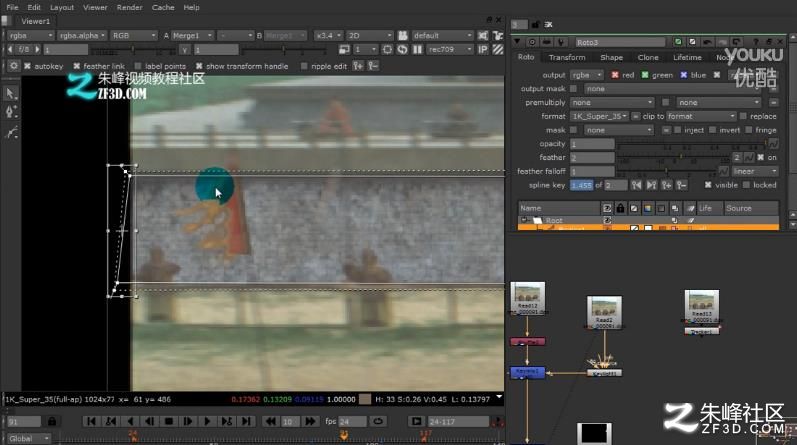This screenshot has height=445, width=797.
Task: Select the arrow selection tool
Action: 11,93
